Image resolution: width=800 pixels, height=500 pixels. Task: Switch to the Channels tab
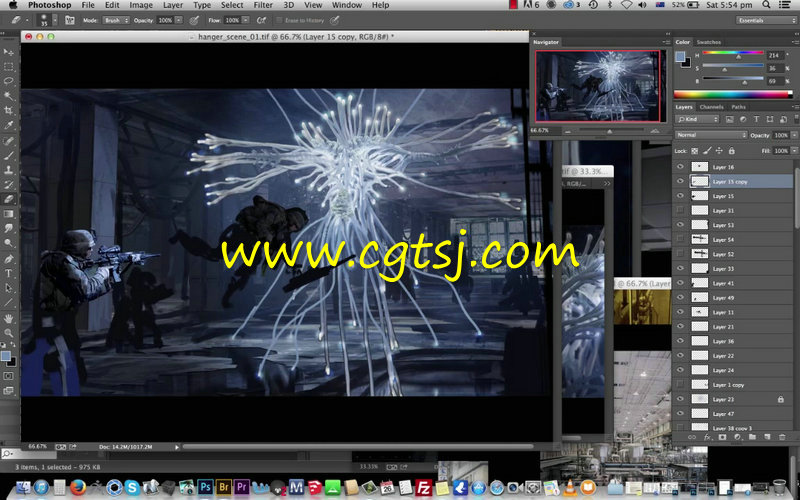coord(711,107)
